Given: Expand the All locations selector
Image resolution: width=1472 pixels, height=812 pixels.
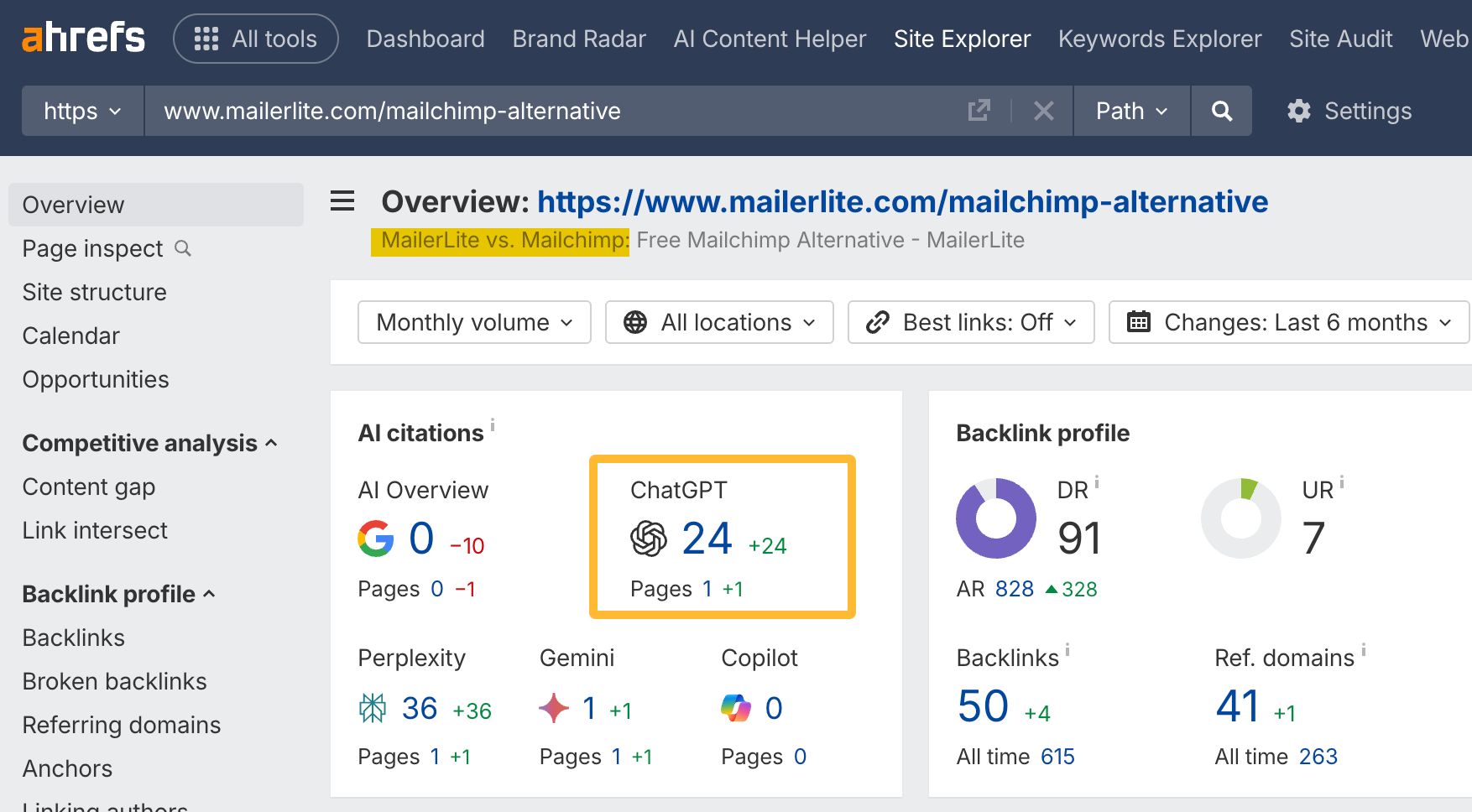Looking at the screenshot, I should click(718, 322).
